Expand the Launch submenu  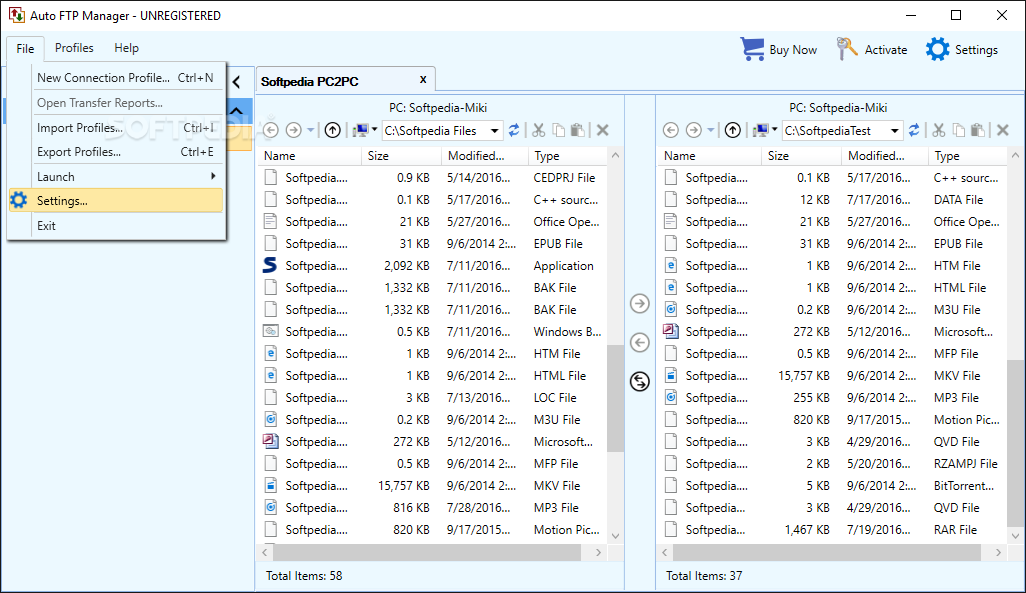126,177
